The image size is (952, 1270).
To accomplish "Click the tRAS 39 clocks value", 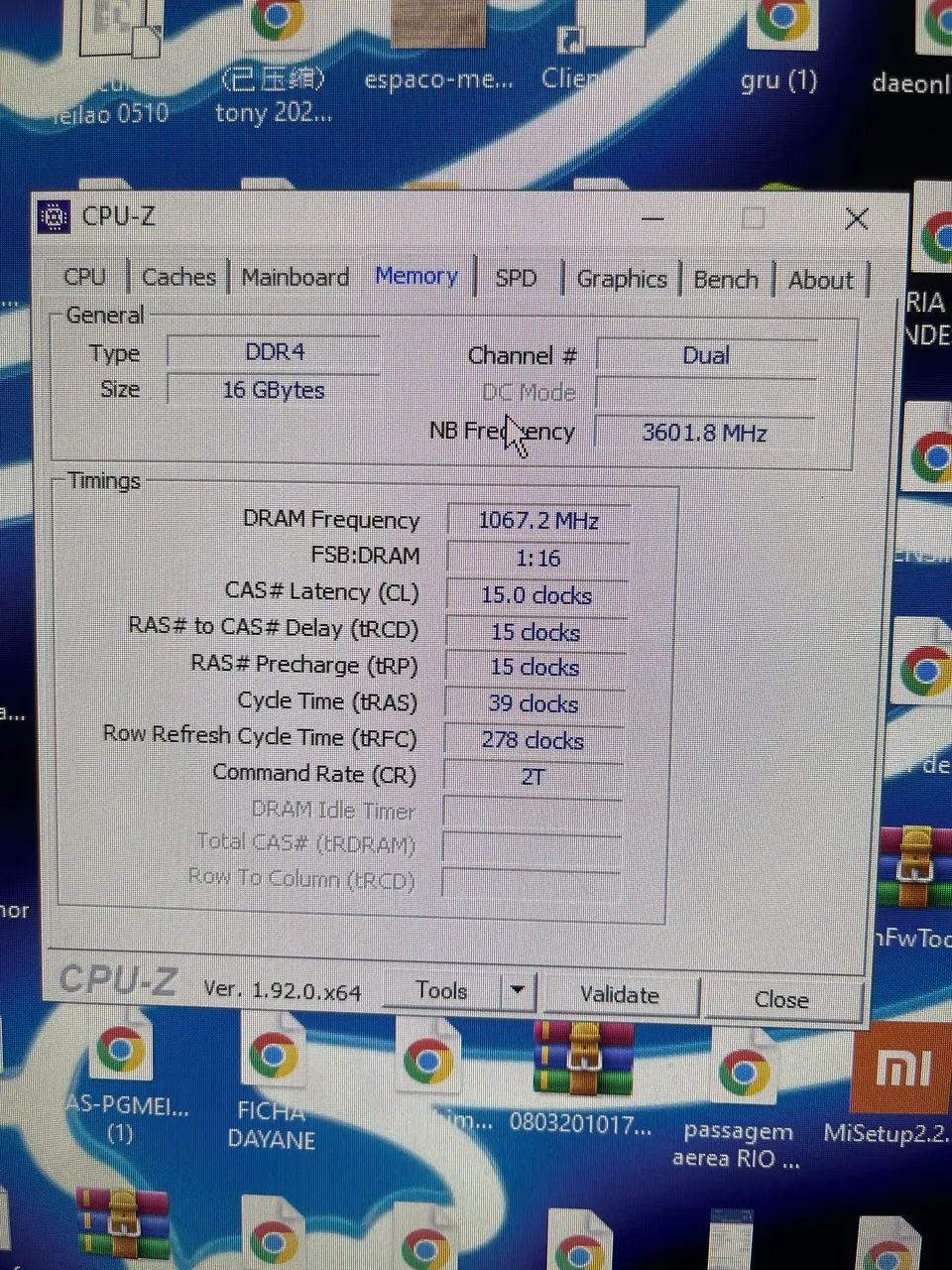I will point(534,703).
